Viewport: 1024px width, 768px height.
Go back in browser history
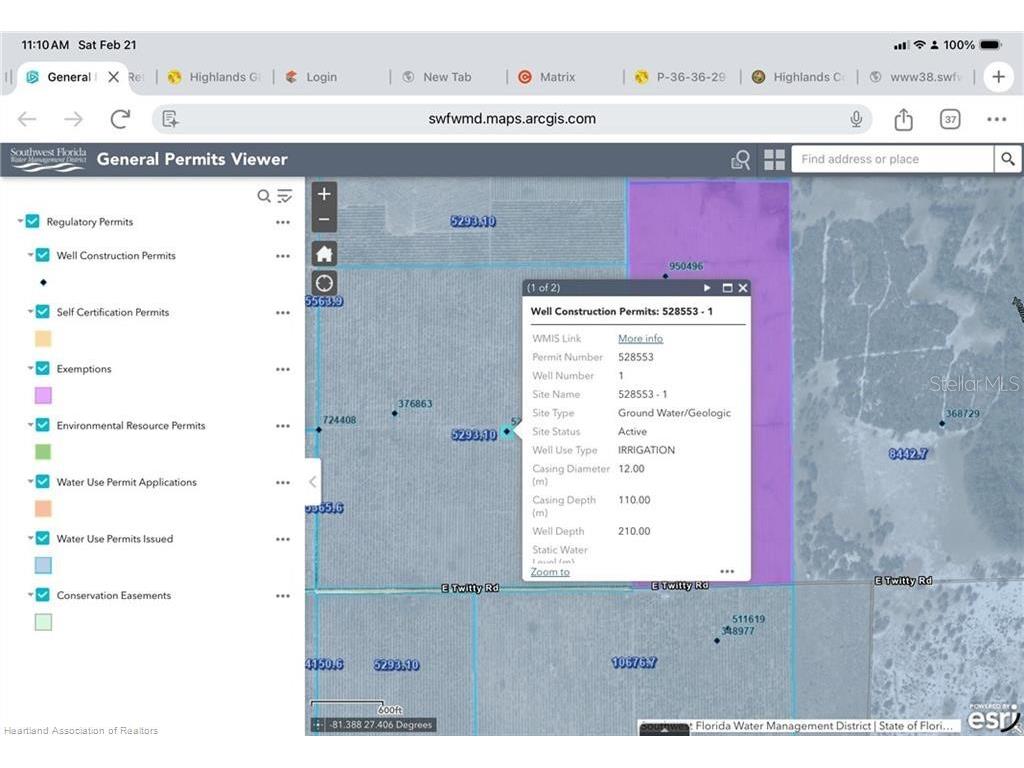coord(27,119)
